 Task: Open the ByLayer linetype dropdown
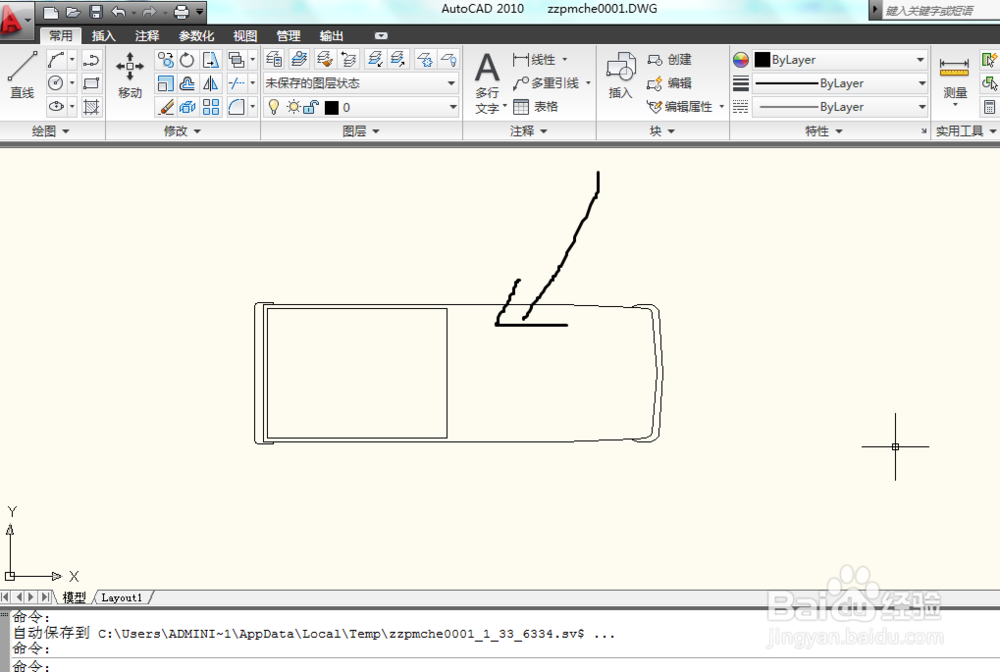click(840, 107)
